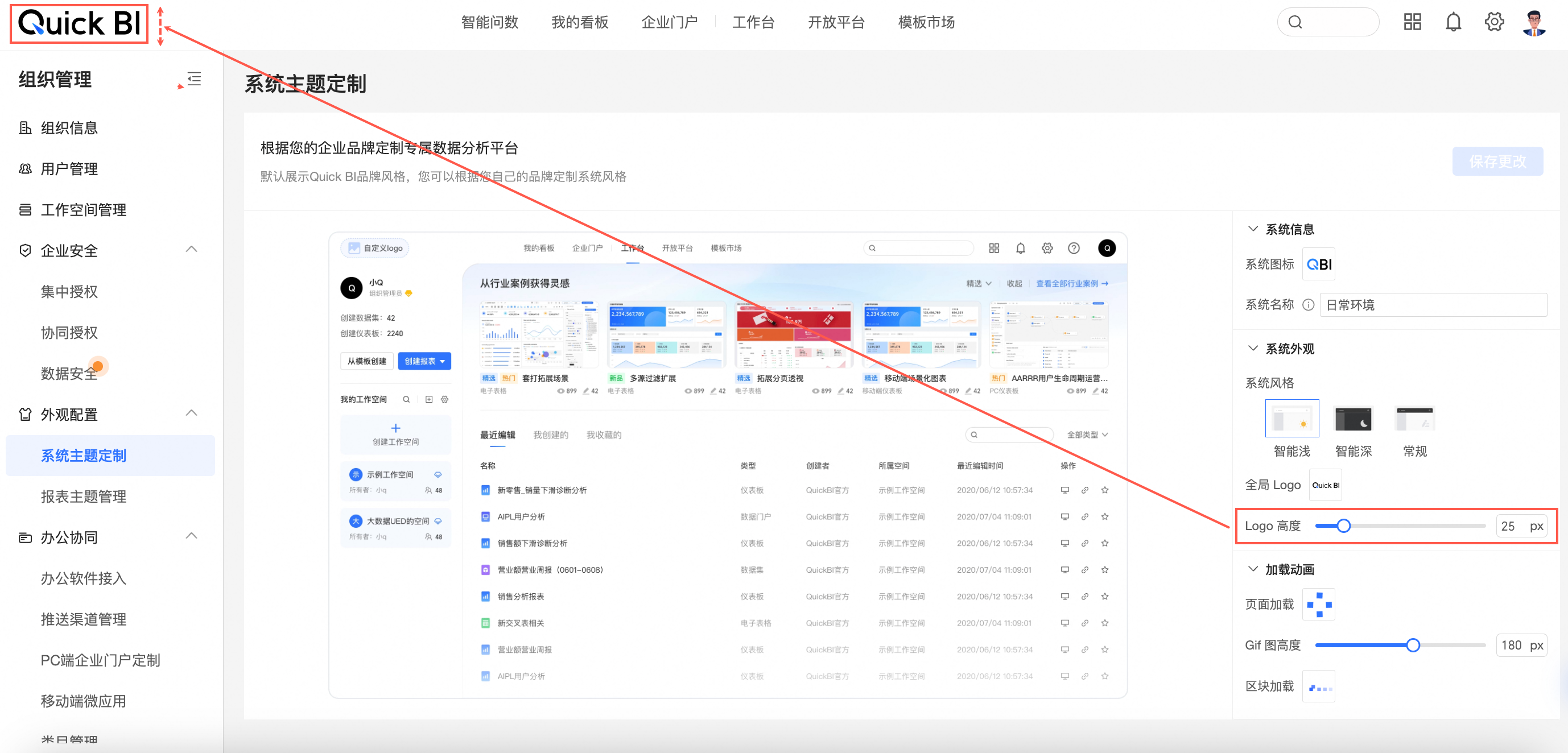This screenshot has width=1568, height=753.
Task: Click the block loading animation icon
Action: (x=1318, y=686)
